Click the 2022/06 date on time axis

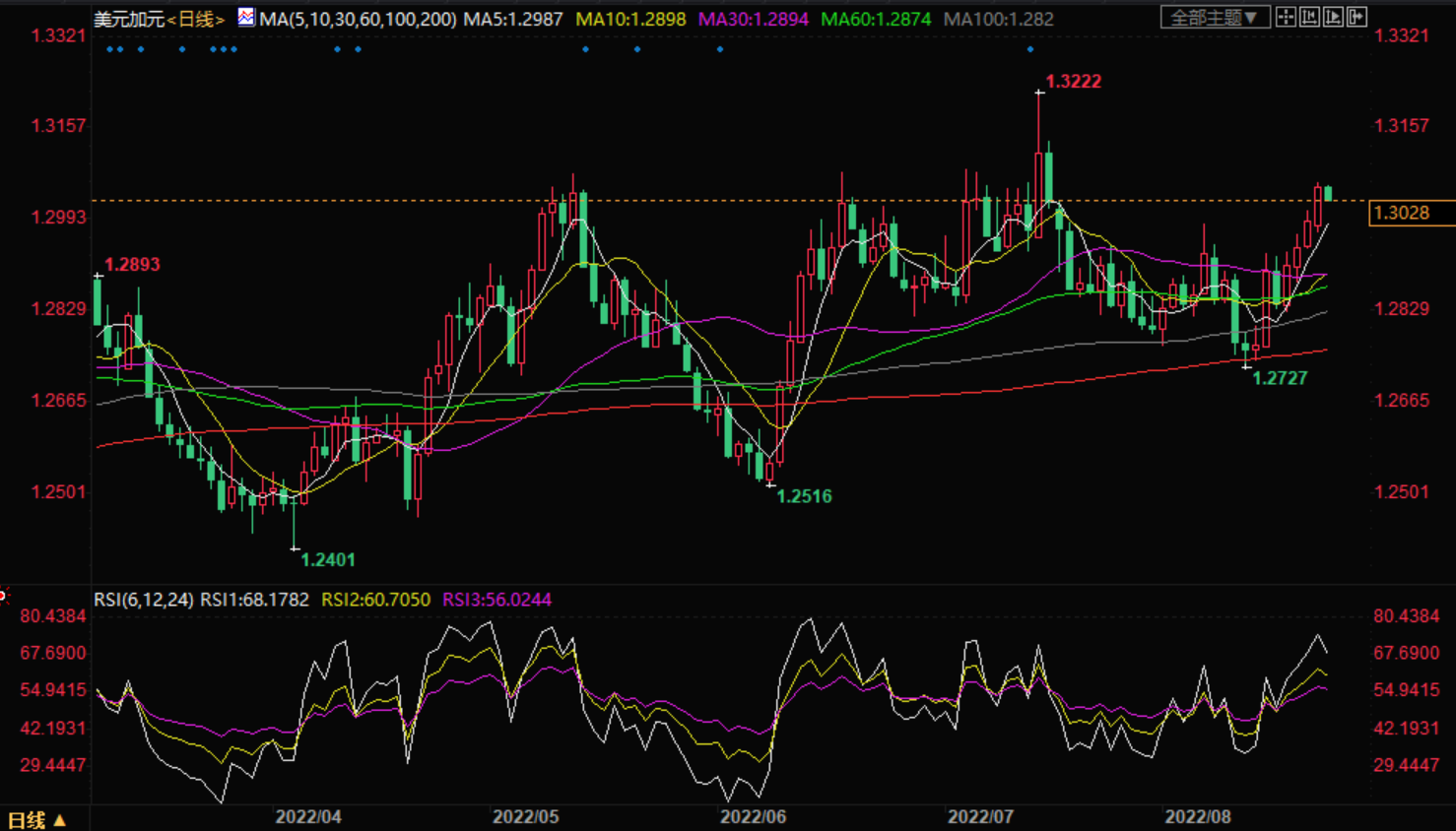(753, 816)
